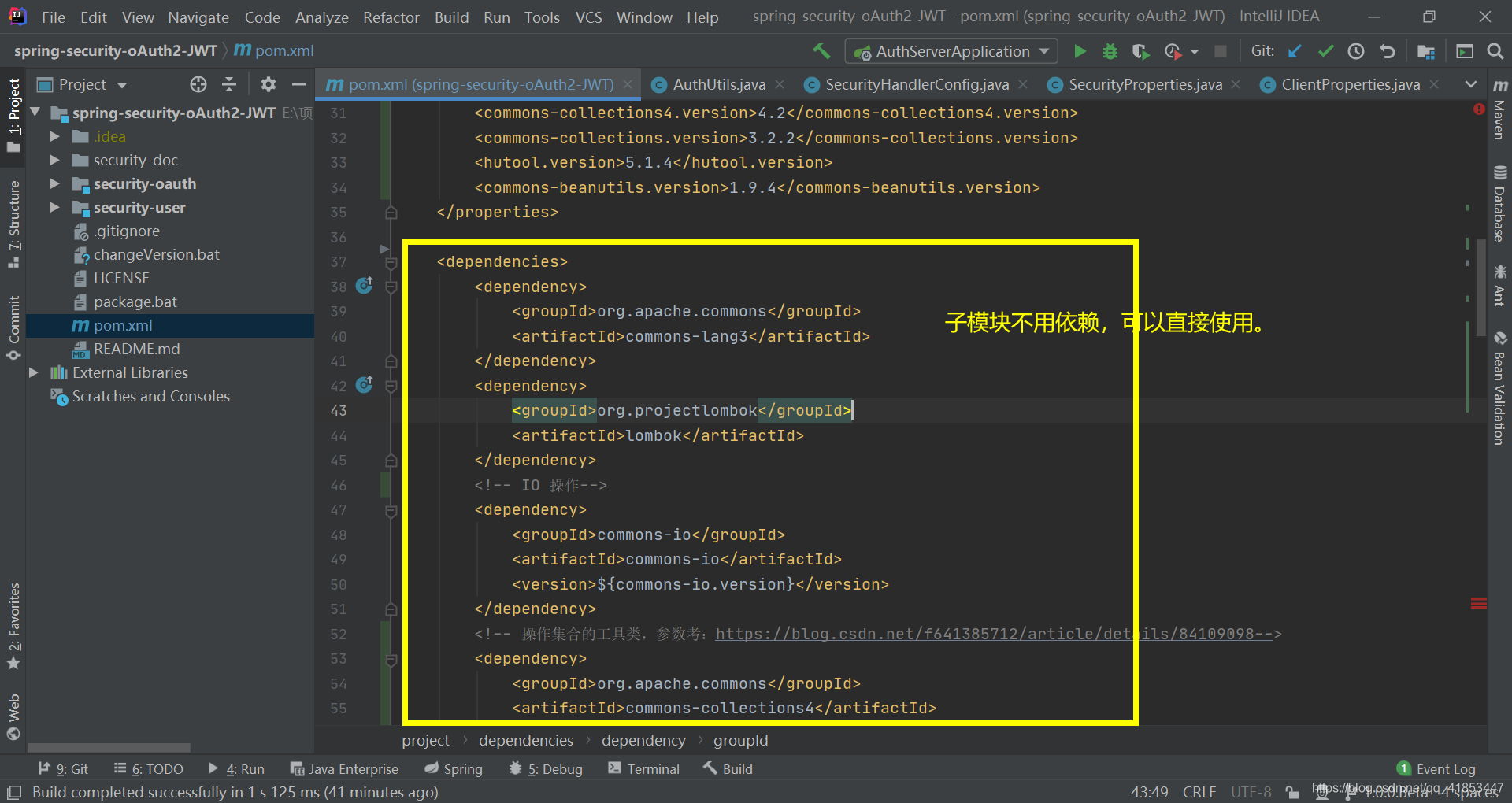The image size is (1512, 803).
Task: Fold dependency block at line 47
Action: pos(391,510)
